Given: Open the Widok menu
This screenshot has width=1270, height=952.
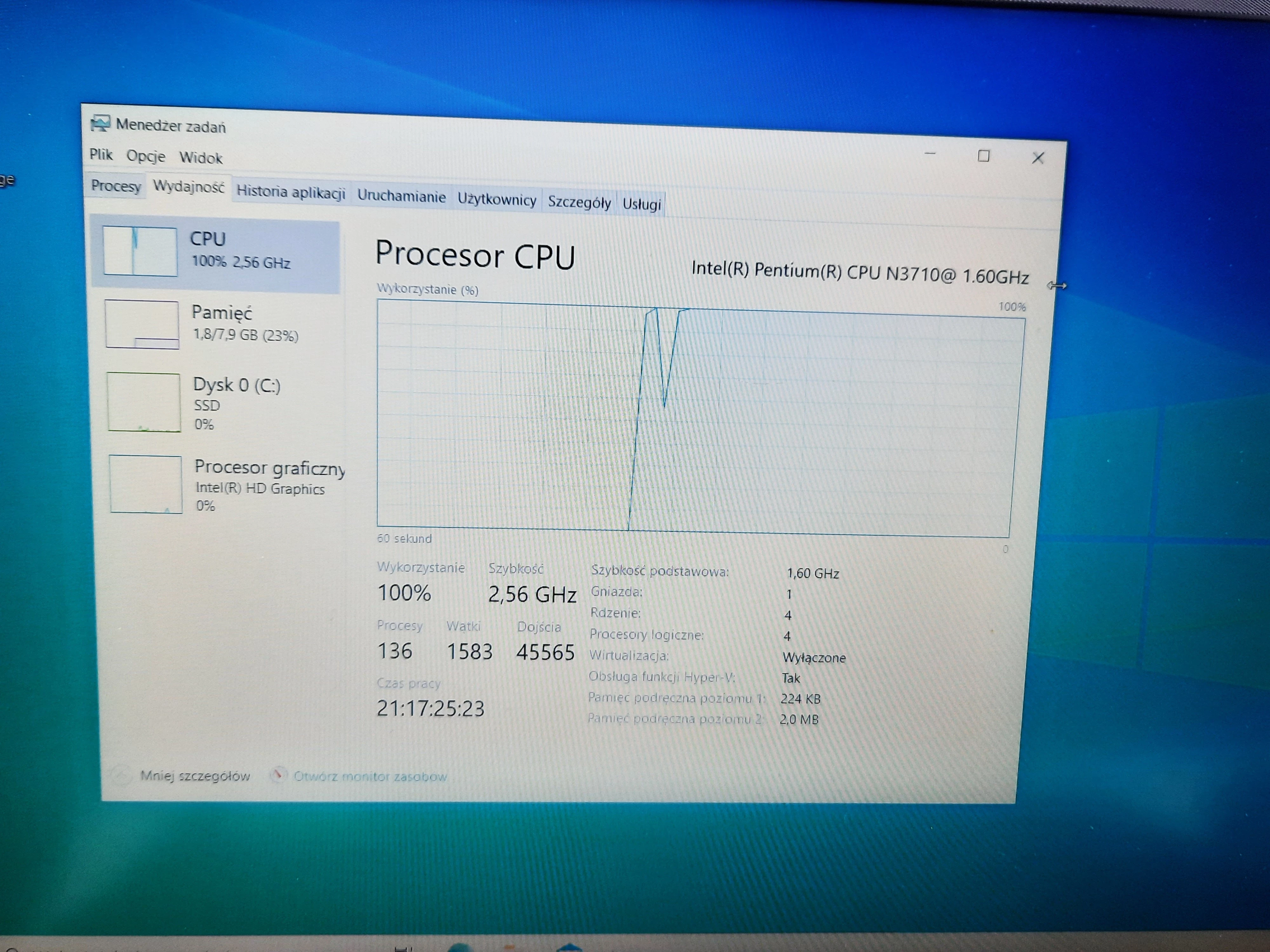Looking at the screenshot, I should click(x=200, y=158).
